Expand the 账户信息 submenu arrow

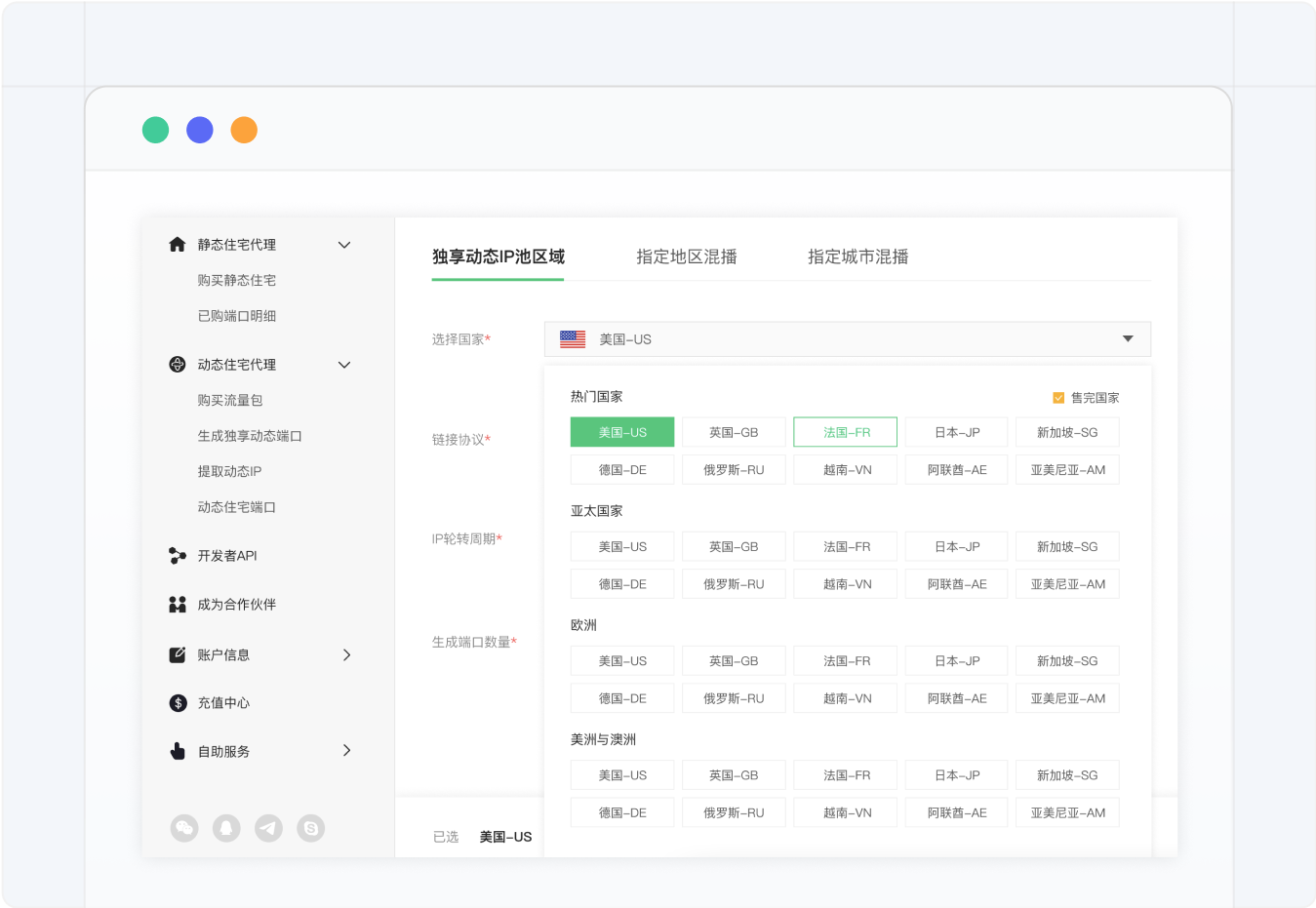pyautogui.click(x=346, y=655)
